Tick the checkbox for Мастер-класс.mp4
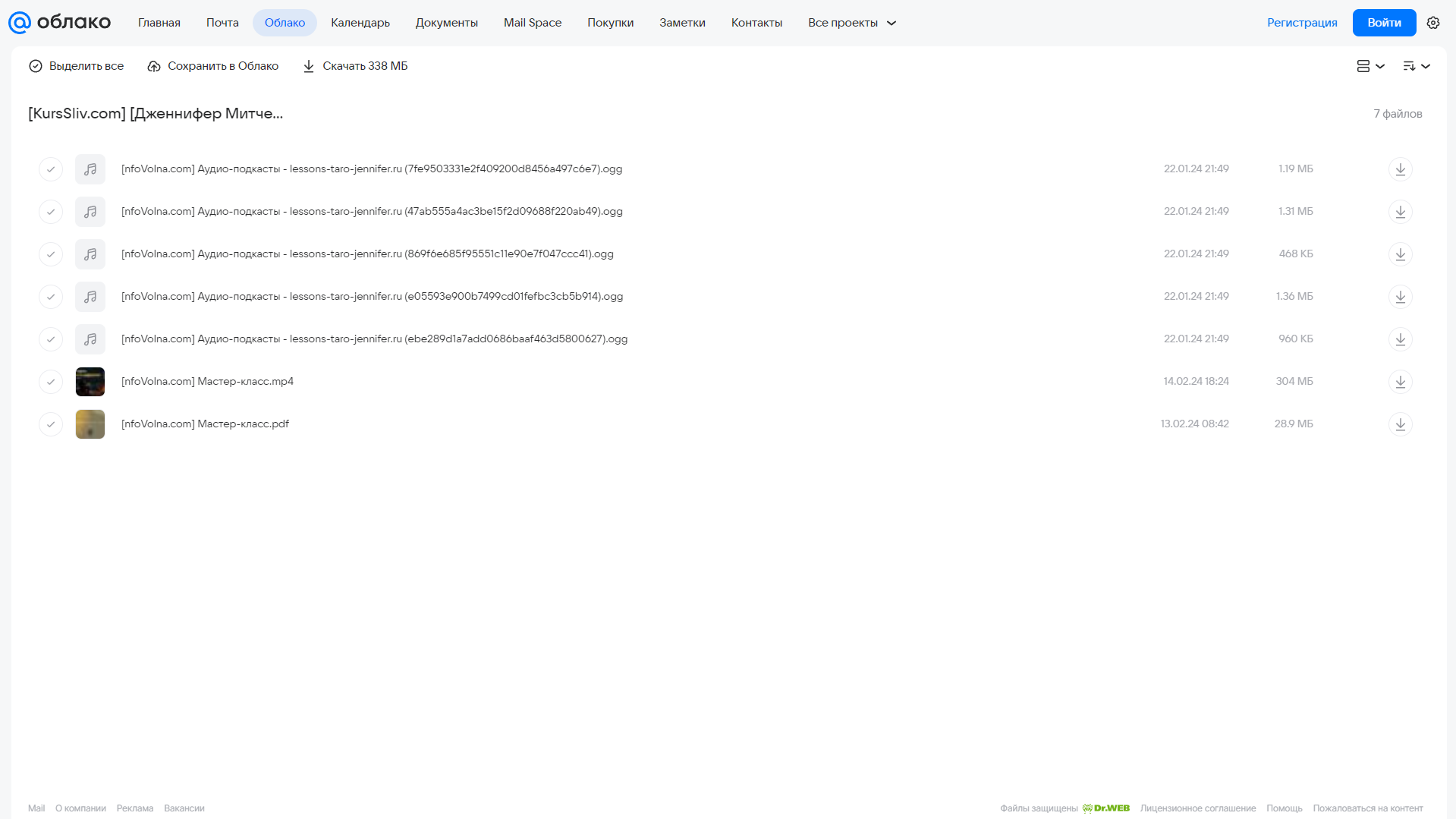 (x=51, y=382)
